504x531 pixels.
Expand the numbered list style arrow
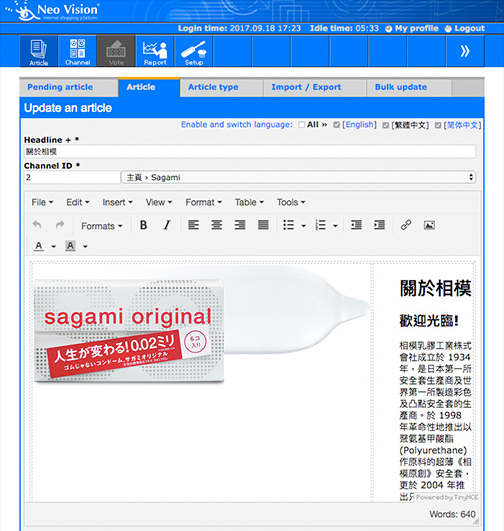[335, 226]
